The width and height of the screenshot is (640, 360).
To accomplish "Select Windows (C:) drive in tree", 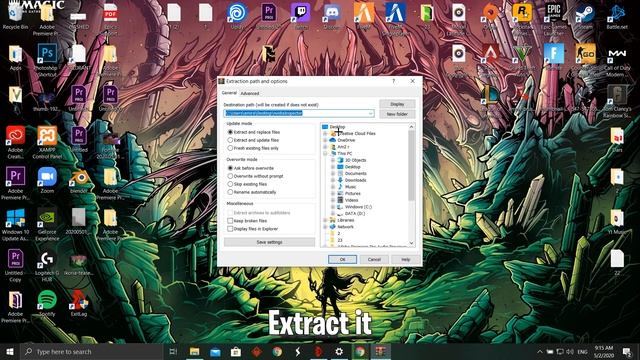I will tap(358, 207).
